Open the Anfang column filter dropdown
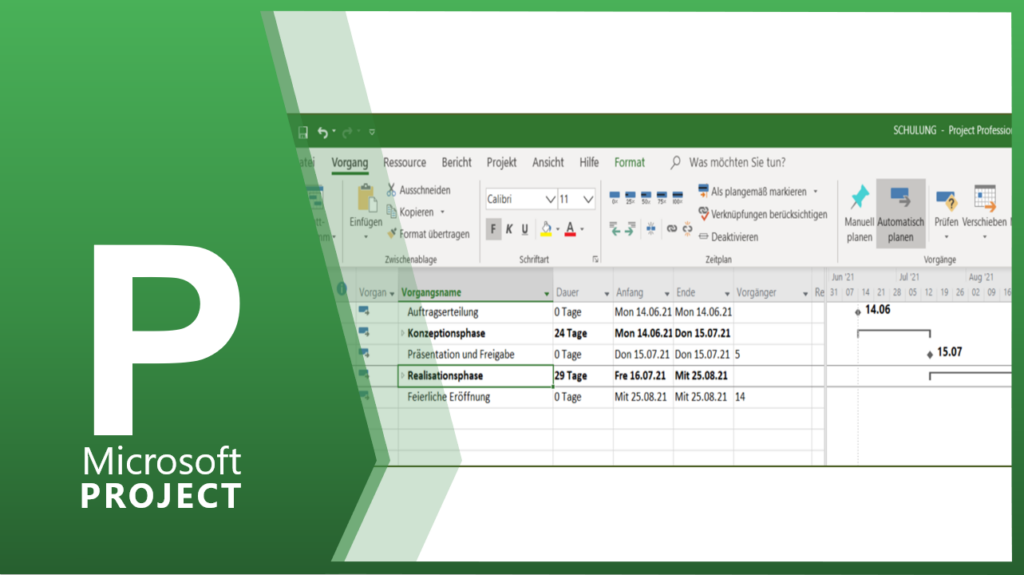The height and width of the screenshot is (575, 1024). click(667, 294)
